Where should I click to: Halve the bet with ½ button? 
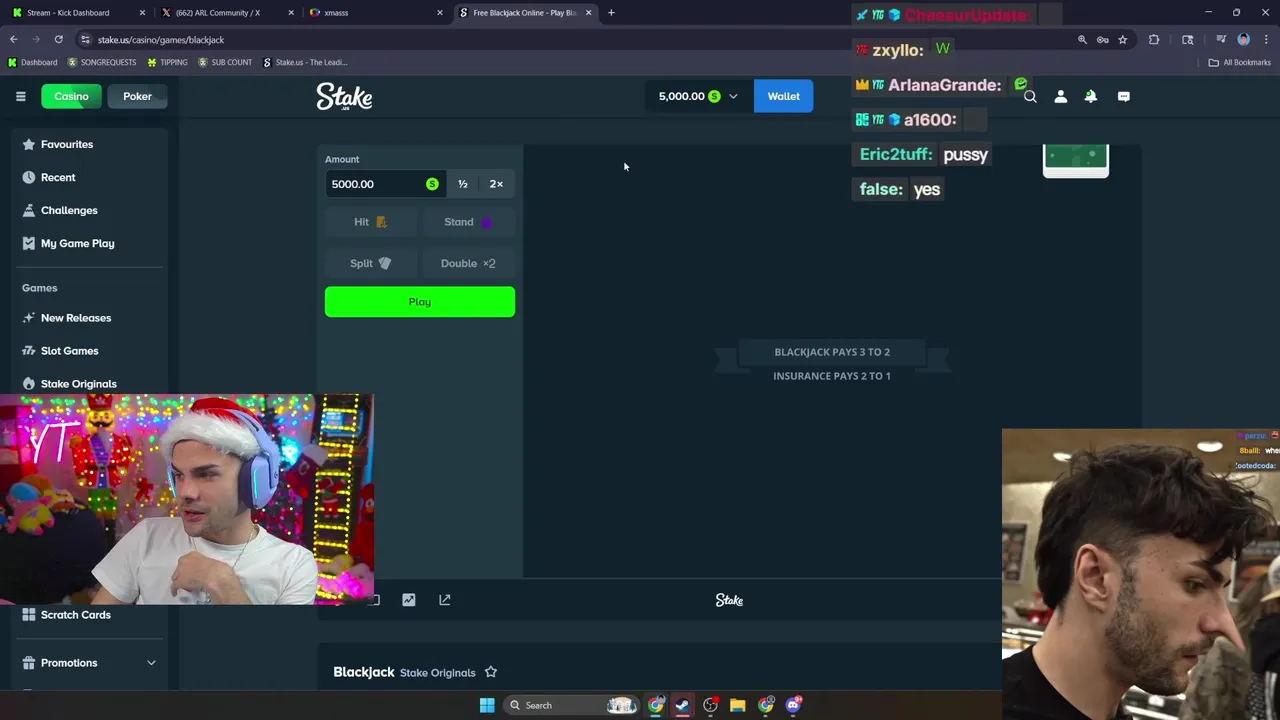[462, 184]
